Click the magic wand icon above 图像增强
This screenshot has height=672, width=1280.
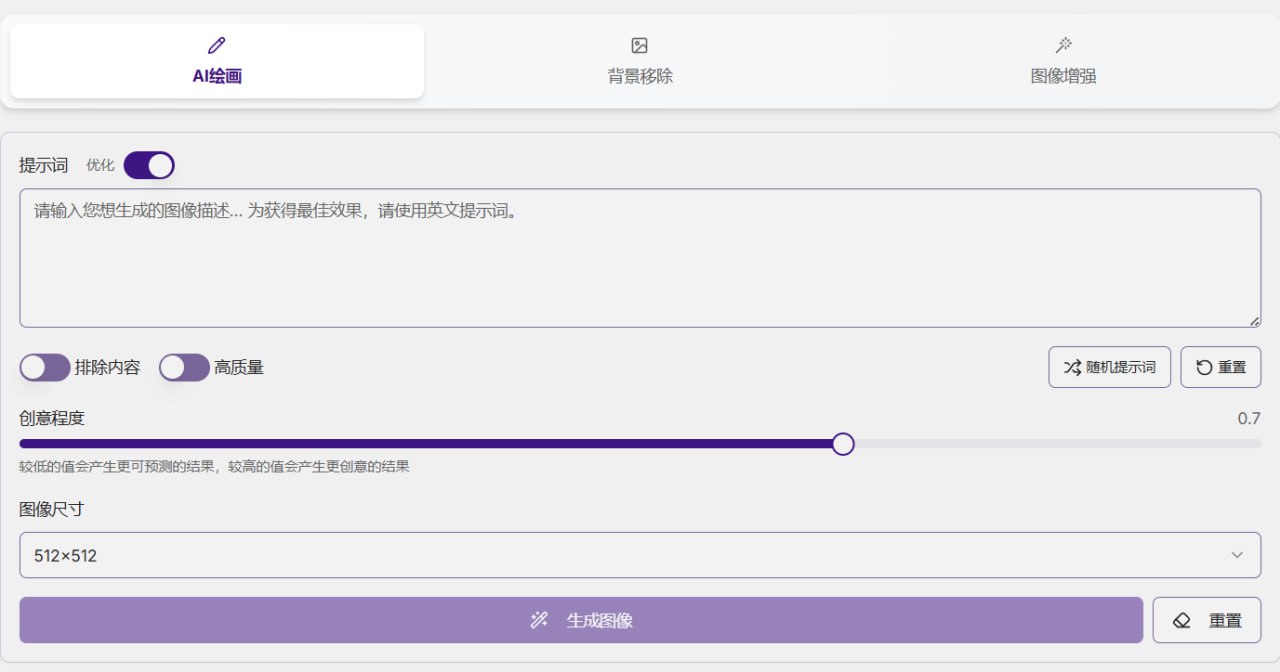[x=1063, y=45]
